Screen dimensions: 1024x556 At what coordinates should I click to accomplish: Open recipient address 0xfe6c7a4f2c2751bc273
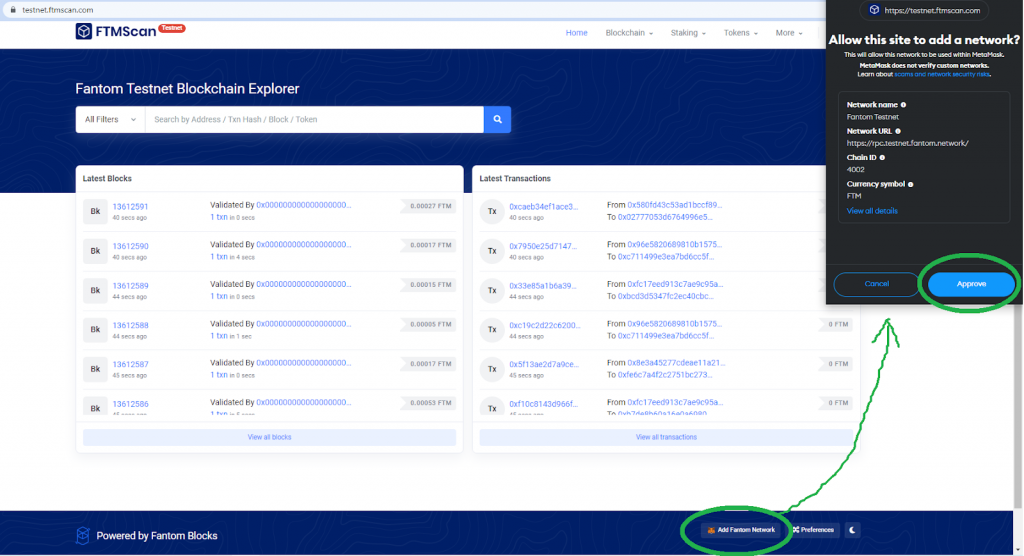tap(665, 375)
